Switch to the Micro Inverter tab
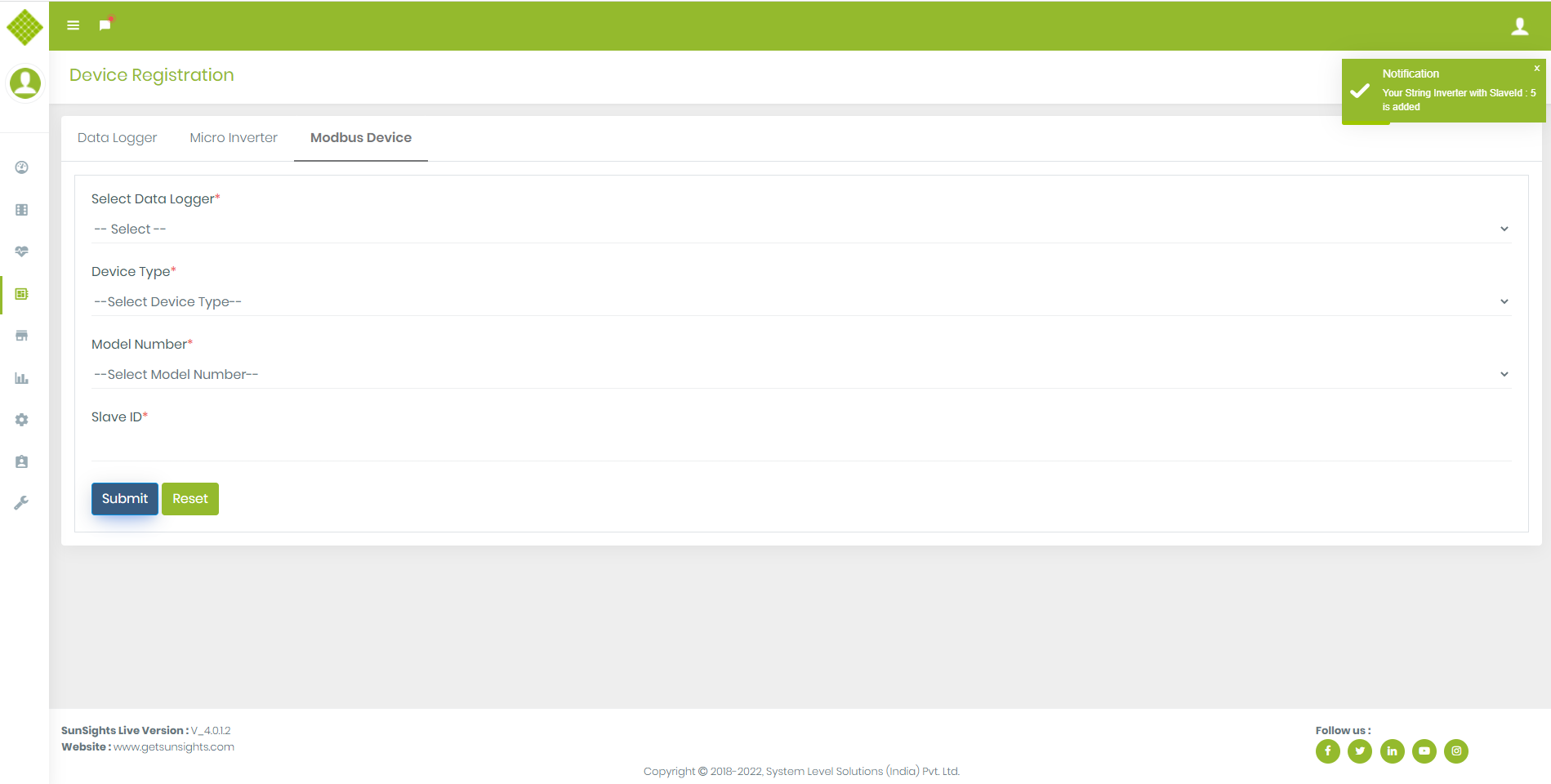The height and width of the screenshot is (784, 1551). 234,138
